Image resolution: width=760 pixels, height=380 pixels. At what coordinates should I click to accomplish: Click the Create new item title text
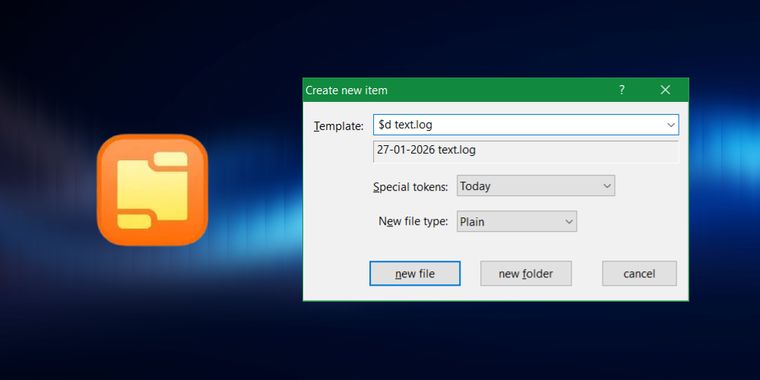(x=347, y=90)
